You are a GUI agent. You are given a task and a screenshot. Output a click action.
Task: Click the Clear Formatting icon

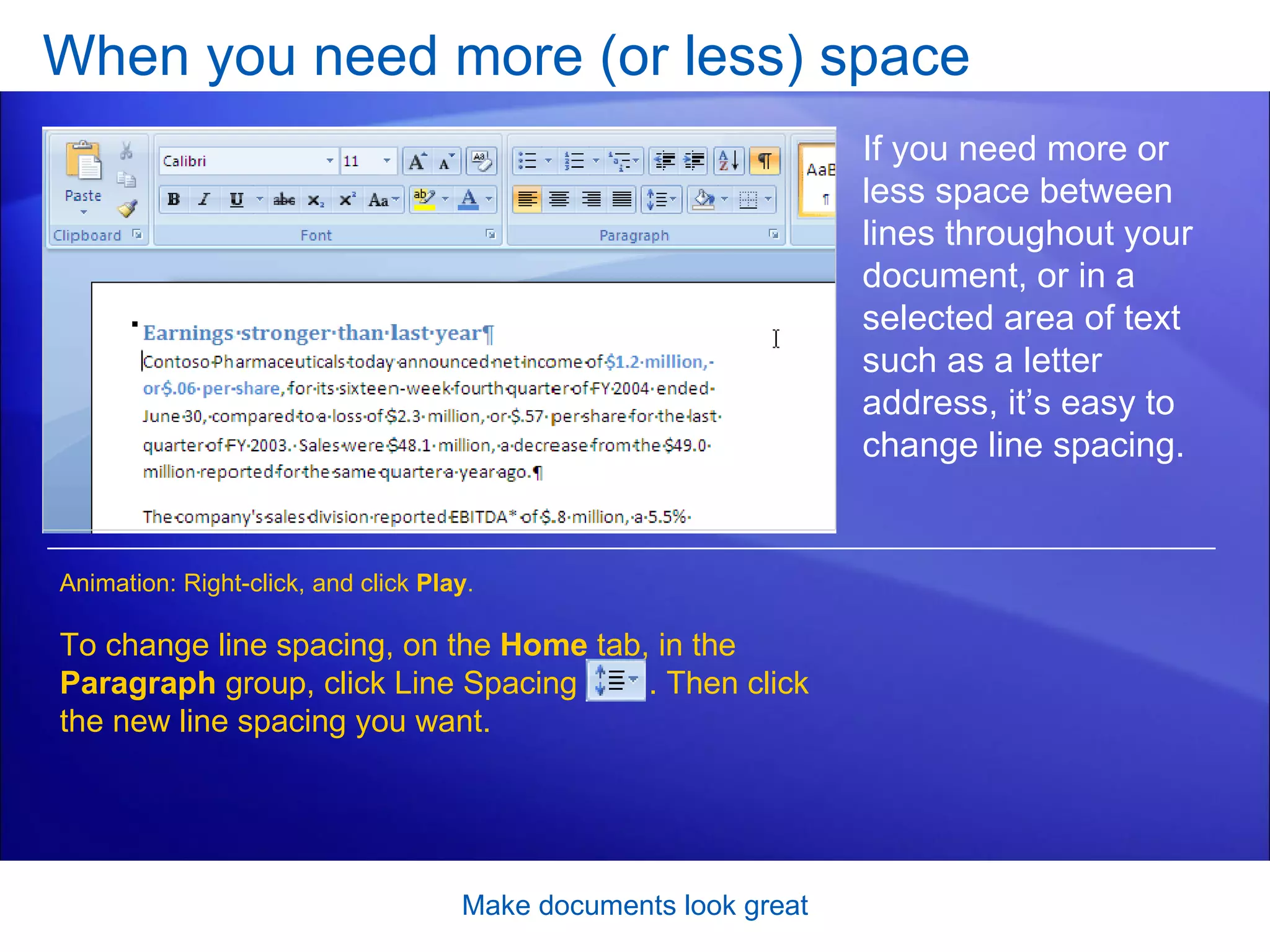tap(481, 162)
